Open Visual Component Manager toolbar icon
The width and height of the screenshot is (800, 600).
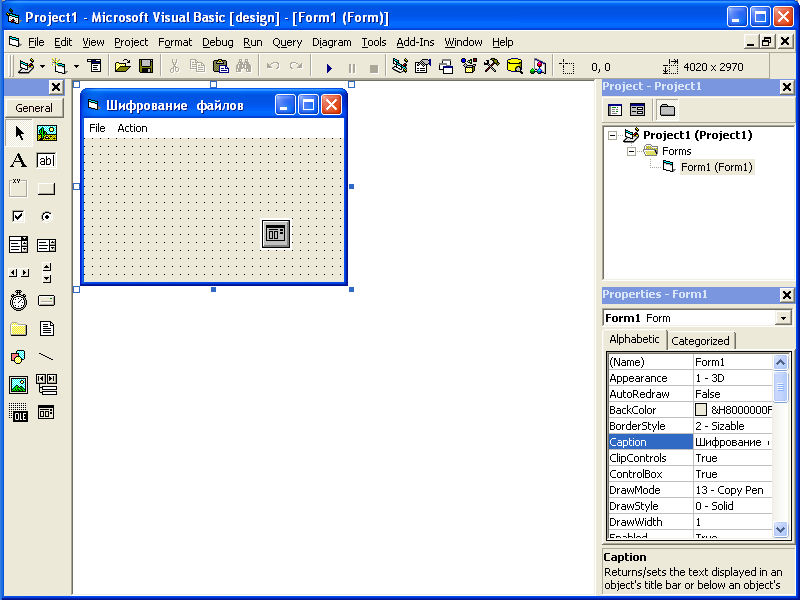pos(538,66)
